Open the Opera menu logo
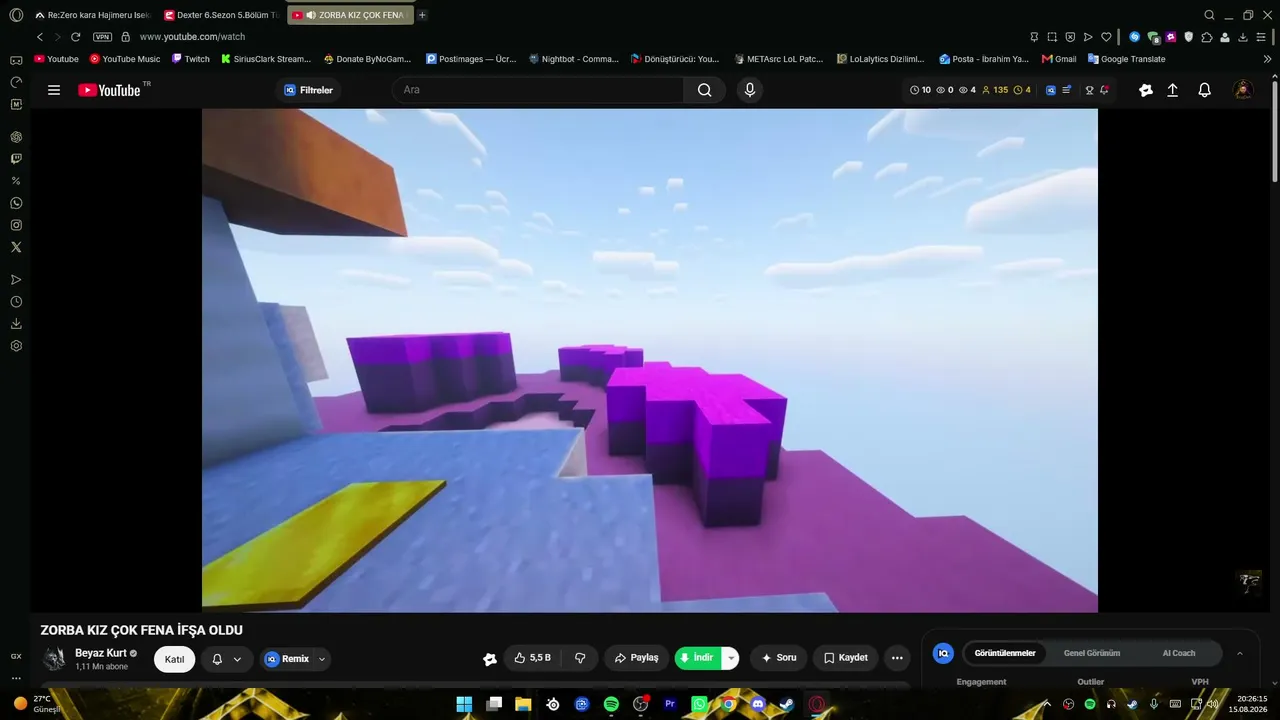The height and width of the screenshot is (720, 1280). tap(16, 15)
